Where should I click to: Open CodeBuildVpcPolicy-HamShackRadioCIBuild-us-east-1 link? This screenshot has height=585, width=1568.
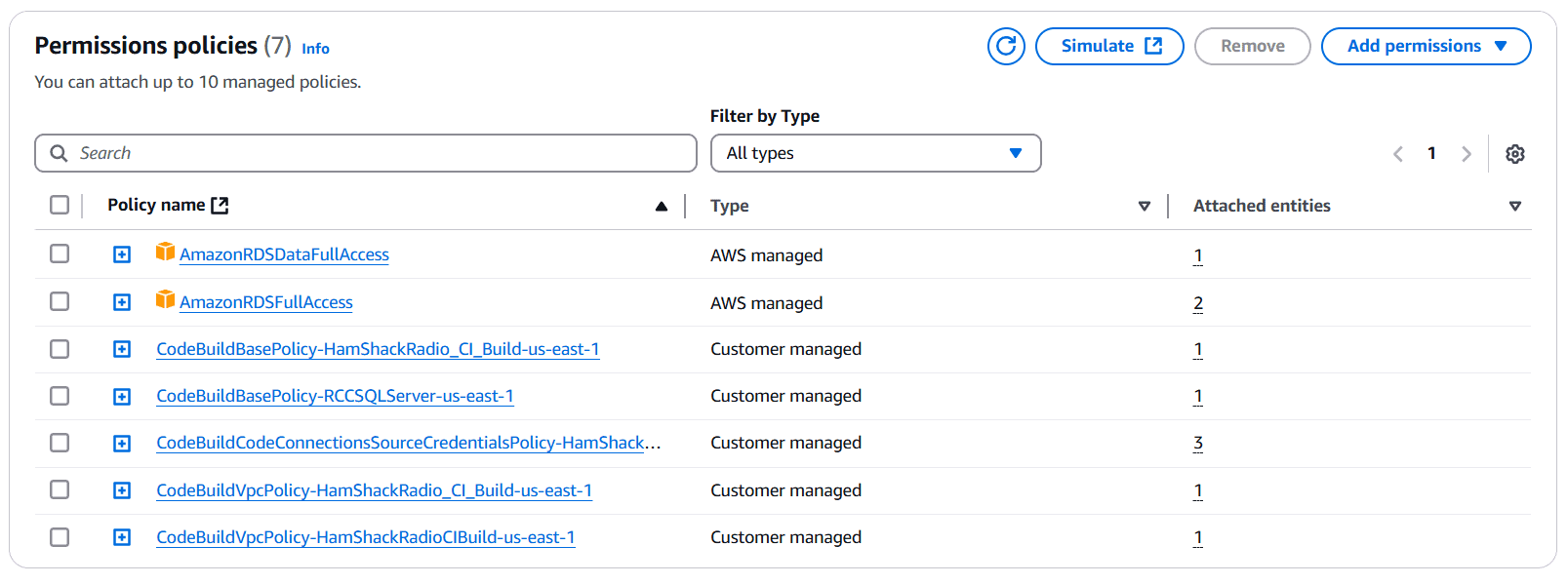pos(366,537)
